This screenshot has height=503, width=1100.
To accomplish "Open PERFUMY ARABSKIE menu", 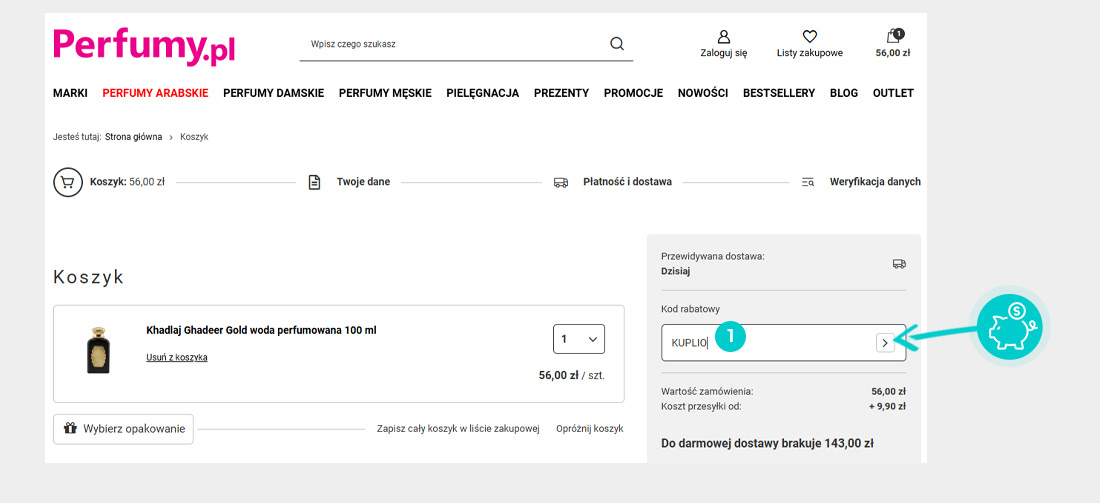I will (x=155, y=93).
